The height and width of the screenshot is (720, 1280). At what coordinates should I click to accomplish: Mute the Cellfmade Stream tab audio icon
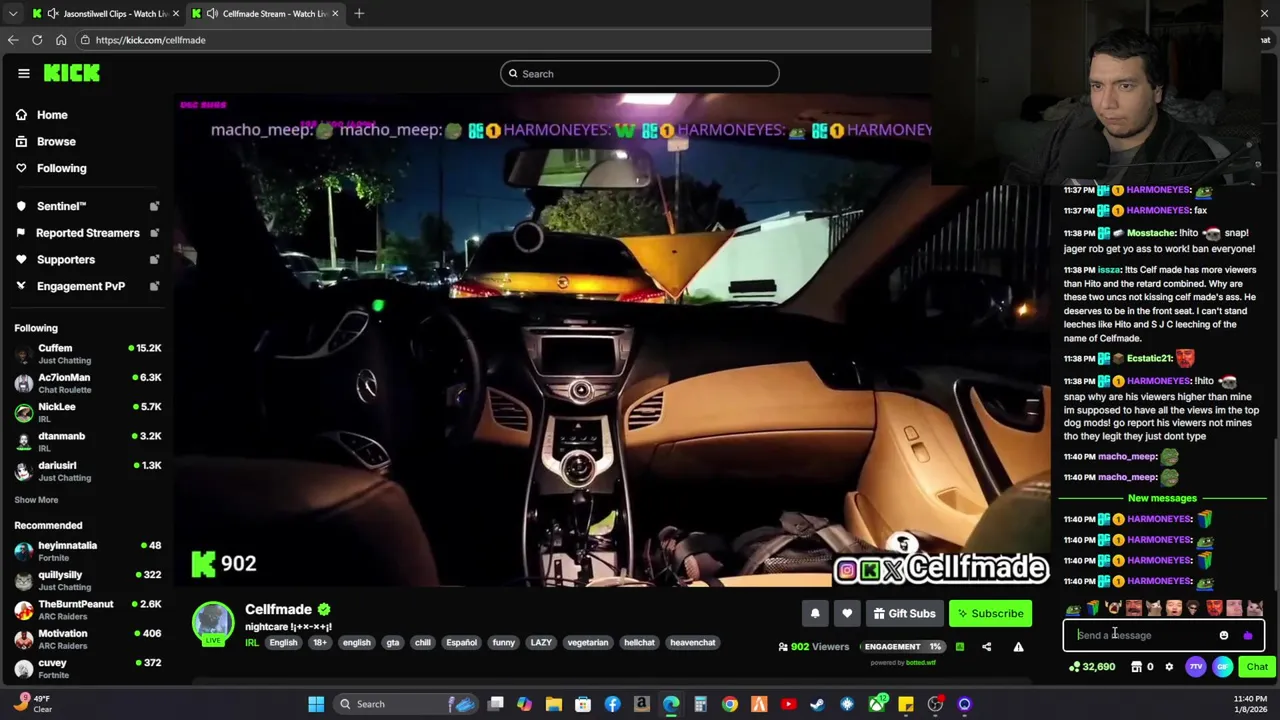(212, 13)
